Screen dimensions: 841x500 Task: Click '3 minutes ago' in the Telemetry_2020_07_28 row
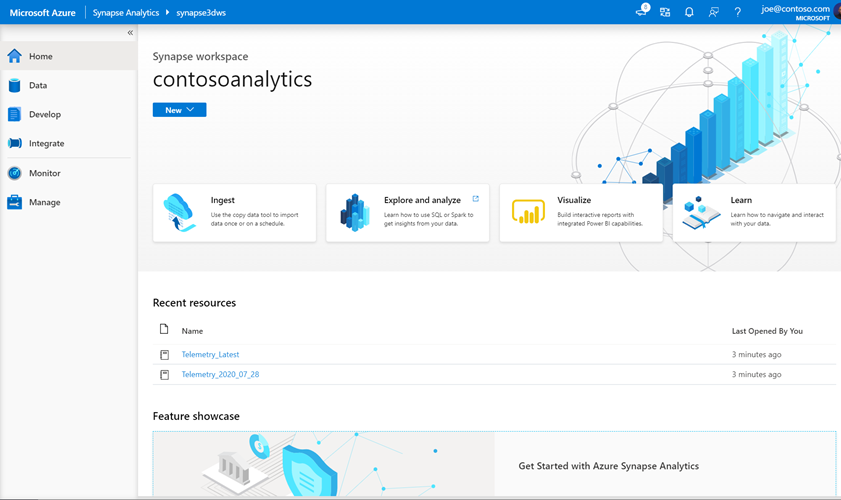(756, 374)
